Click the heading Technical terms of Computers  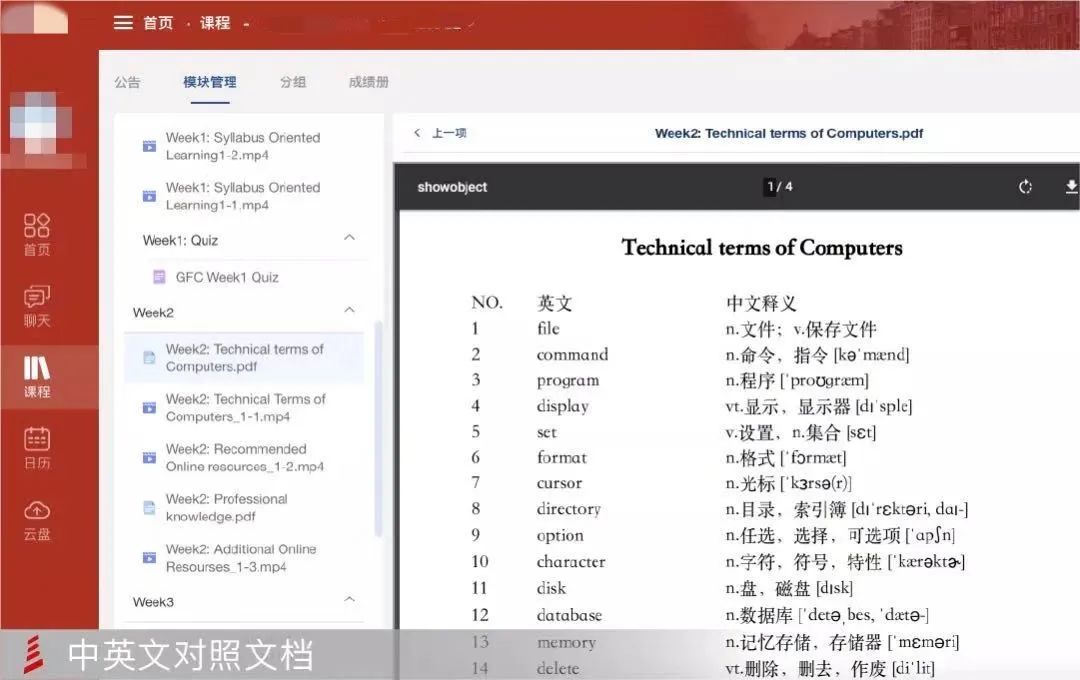(x=762, y=247)
